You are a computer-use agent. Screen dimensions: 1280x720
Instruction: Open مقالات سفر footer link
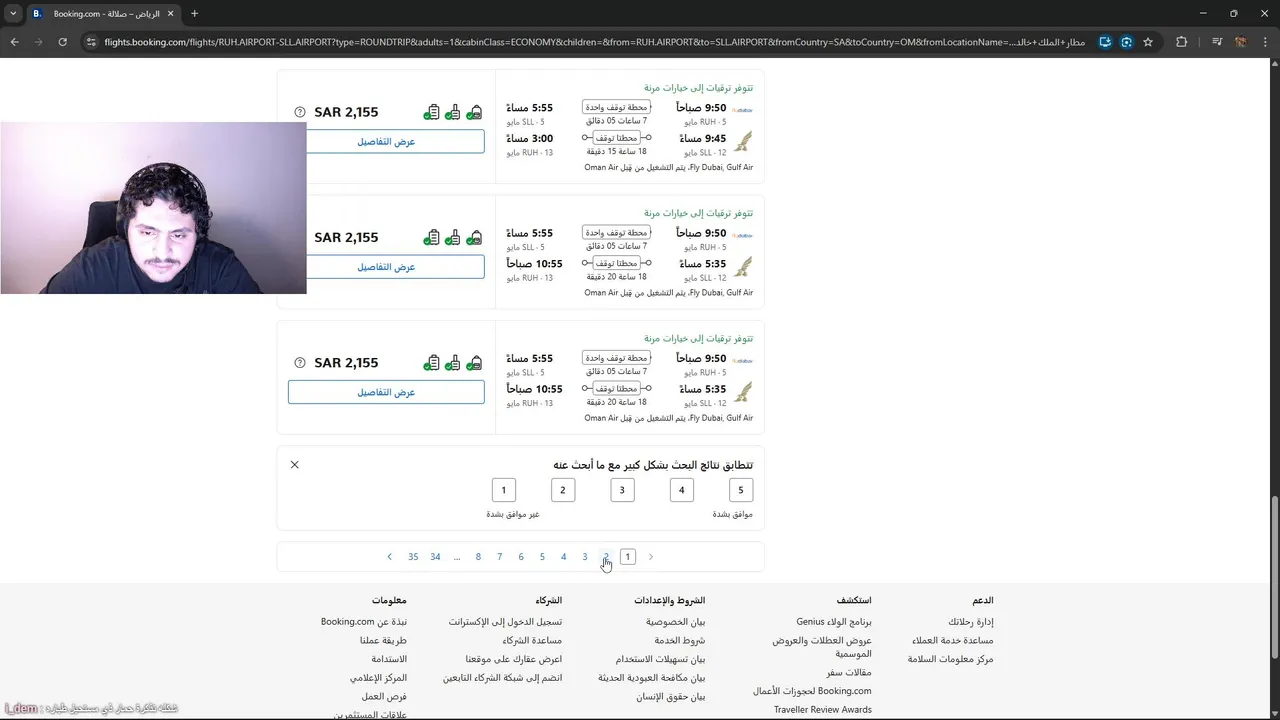click(x=849, y=672)
